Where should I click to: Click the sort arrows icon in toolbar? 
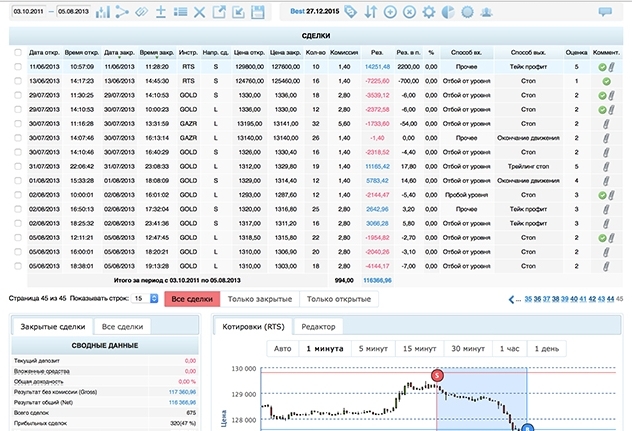click(x=370, y=12)
